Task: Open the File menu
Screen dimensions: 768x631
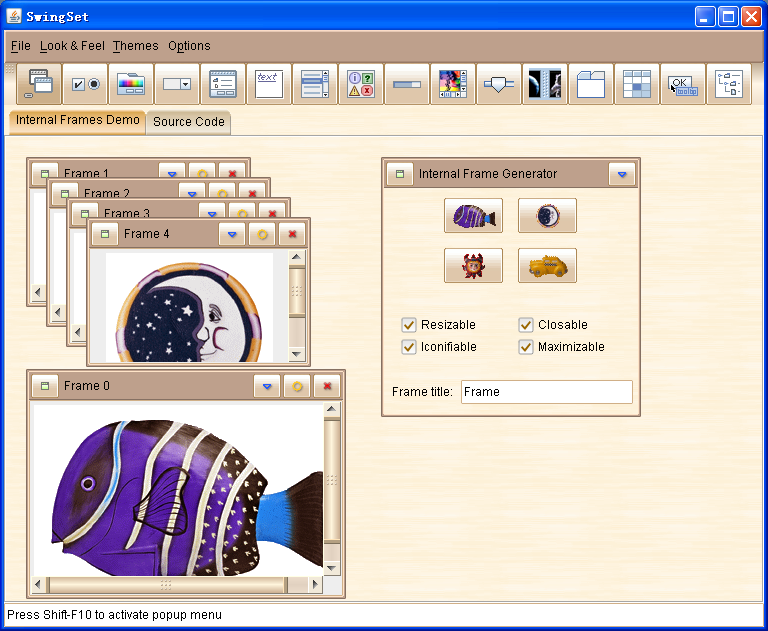Action: click(x=21, y=46)
